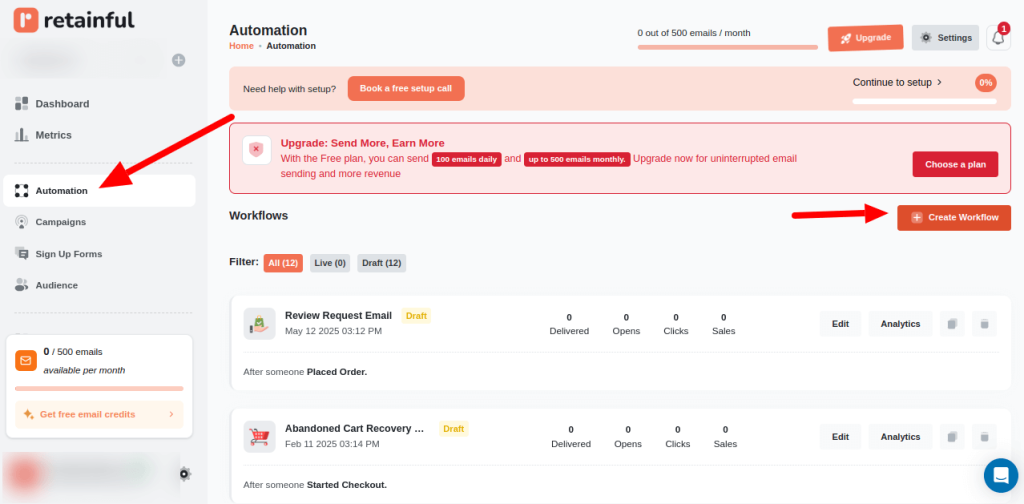Click the Draft badge on Abandoned Cart Recovery
Viewport: 1024px width, 504px height.
[453, 429]
